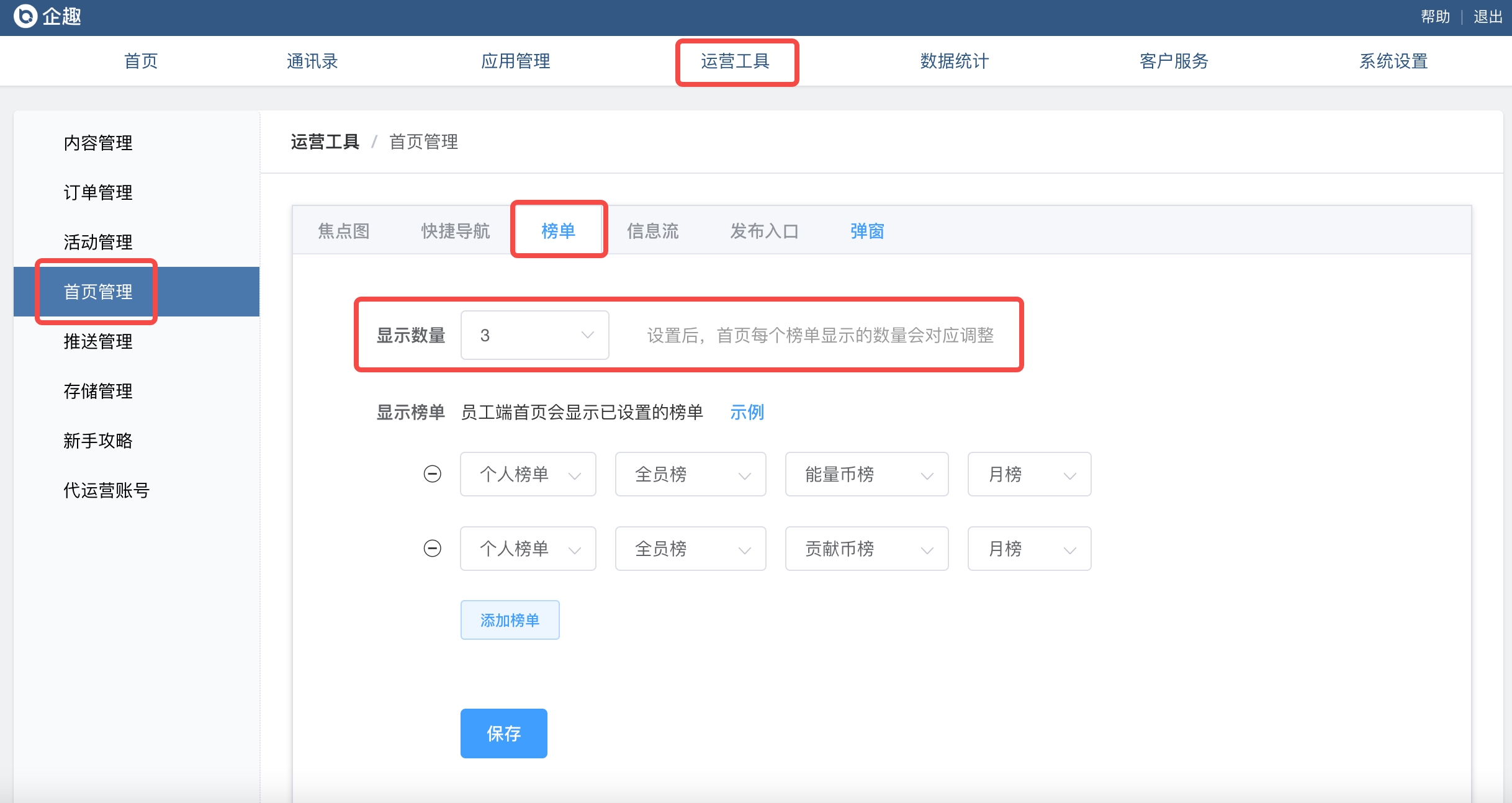Select the 榜单 tab
This screenshot has width=1512, height=803.
tap(559, 231)
